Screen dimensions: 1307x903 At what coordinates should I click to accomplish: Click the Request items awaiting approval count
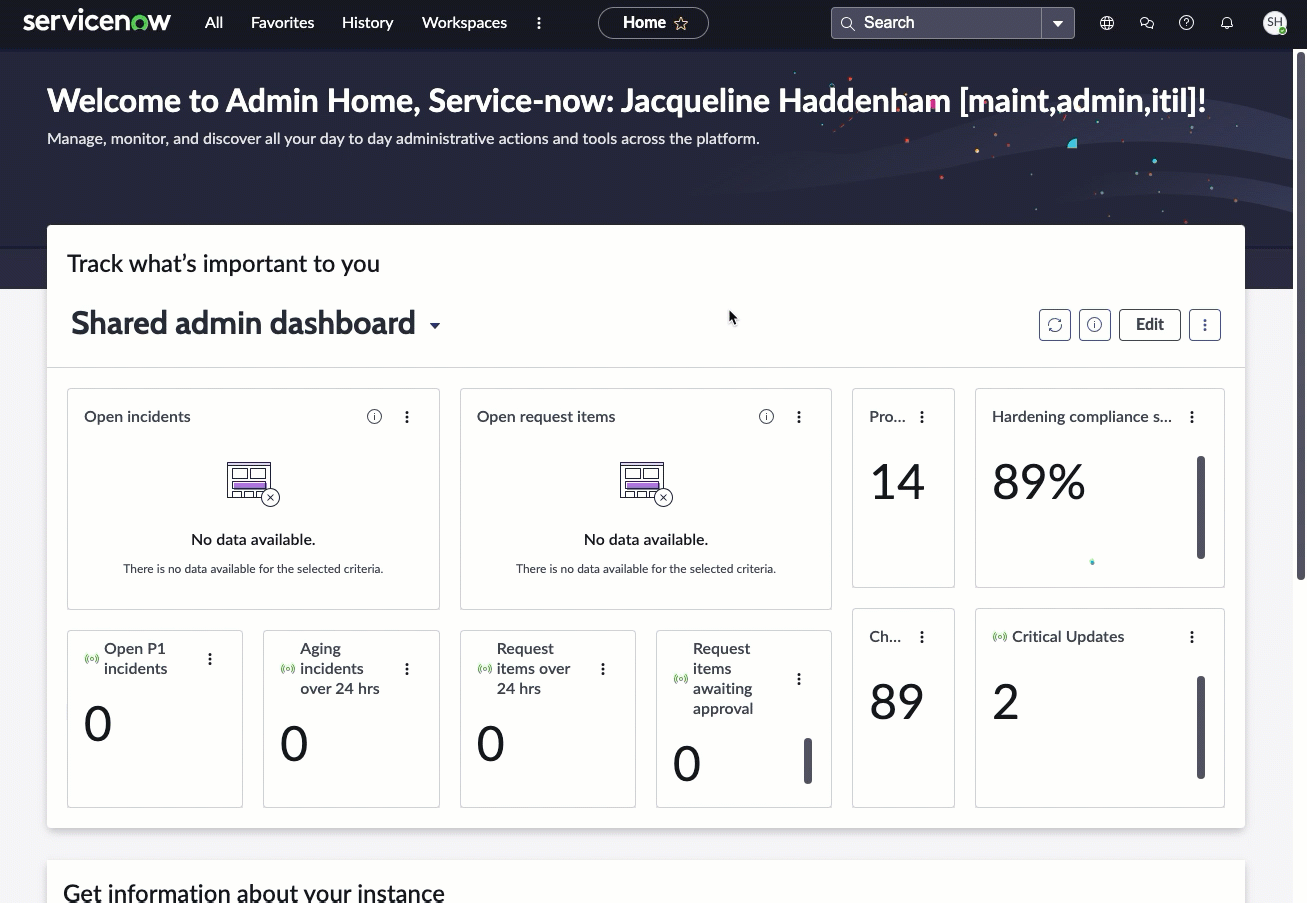(686, 764)
